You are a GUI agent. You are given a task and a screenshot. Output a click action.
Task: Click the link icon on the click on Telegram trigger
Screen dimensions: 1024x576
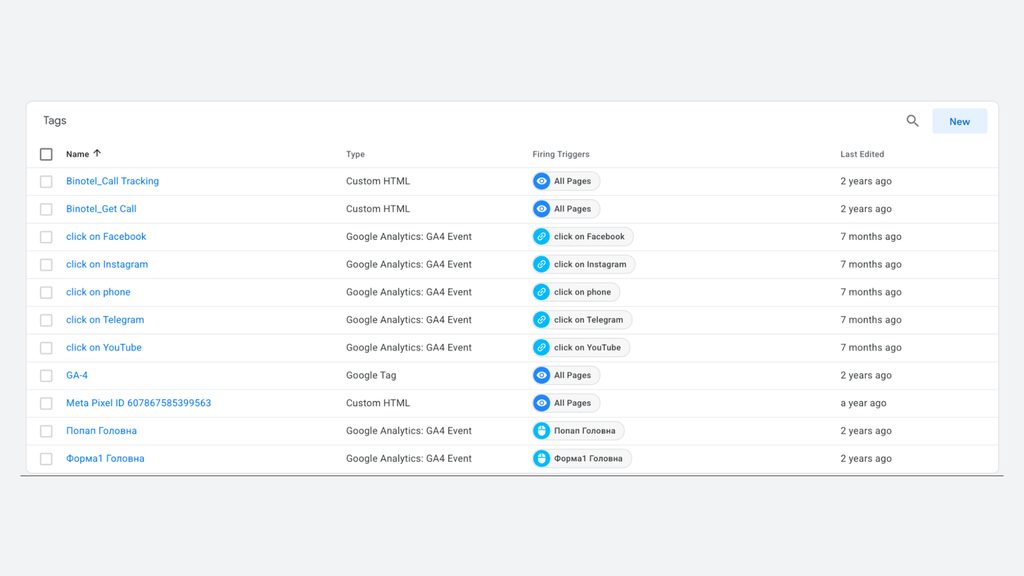[x=541, y=320]
